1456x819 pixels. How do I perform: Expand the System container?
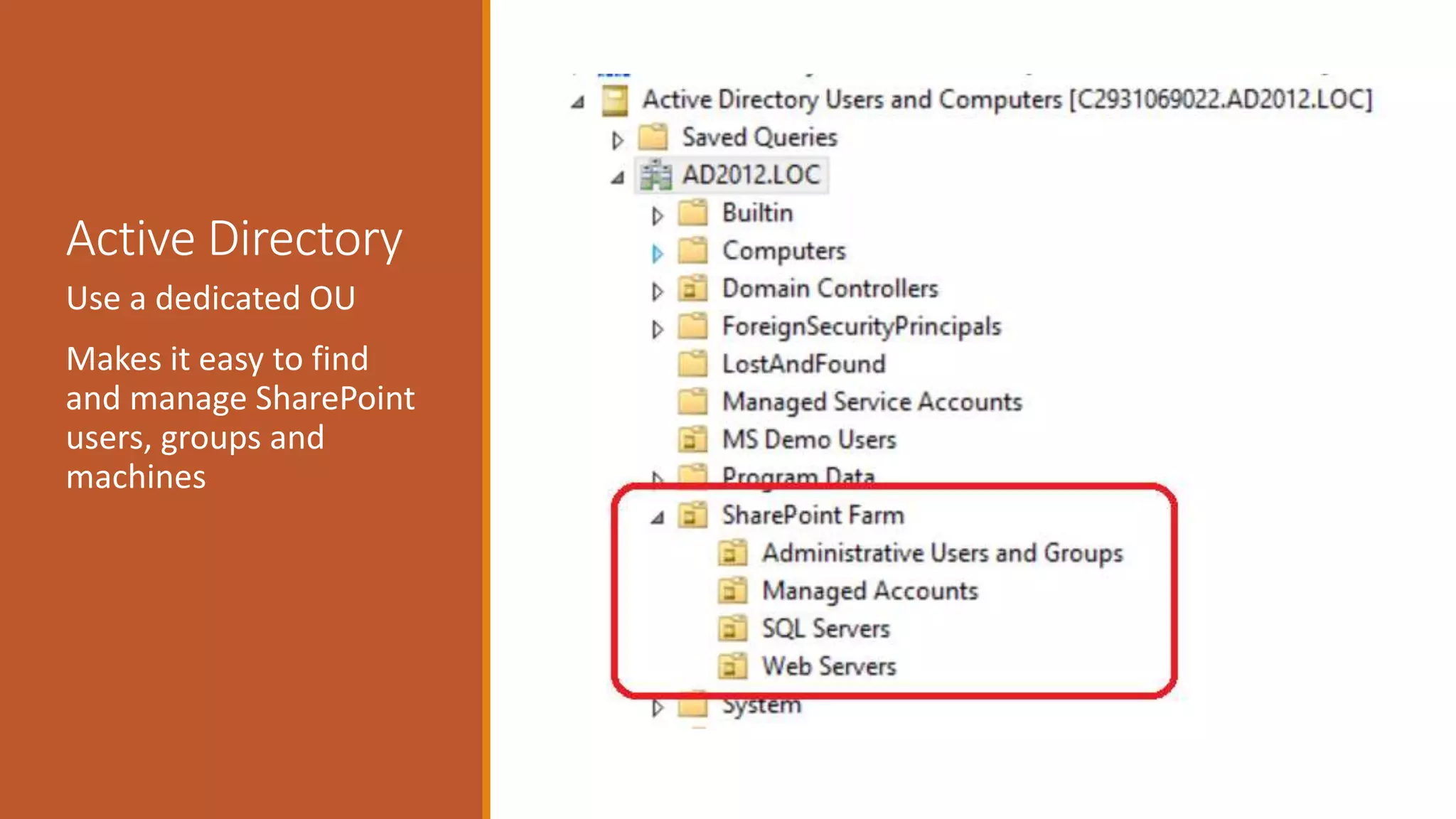pyautogui.click(x=657, y=707)
